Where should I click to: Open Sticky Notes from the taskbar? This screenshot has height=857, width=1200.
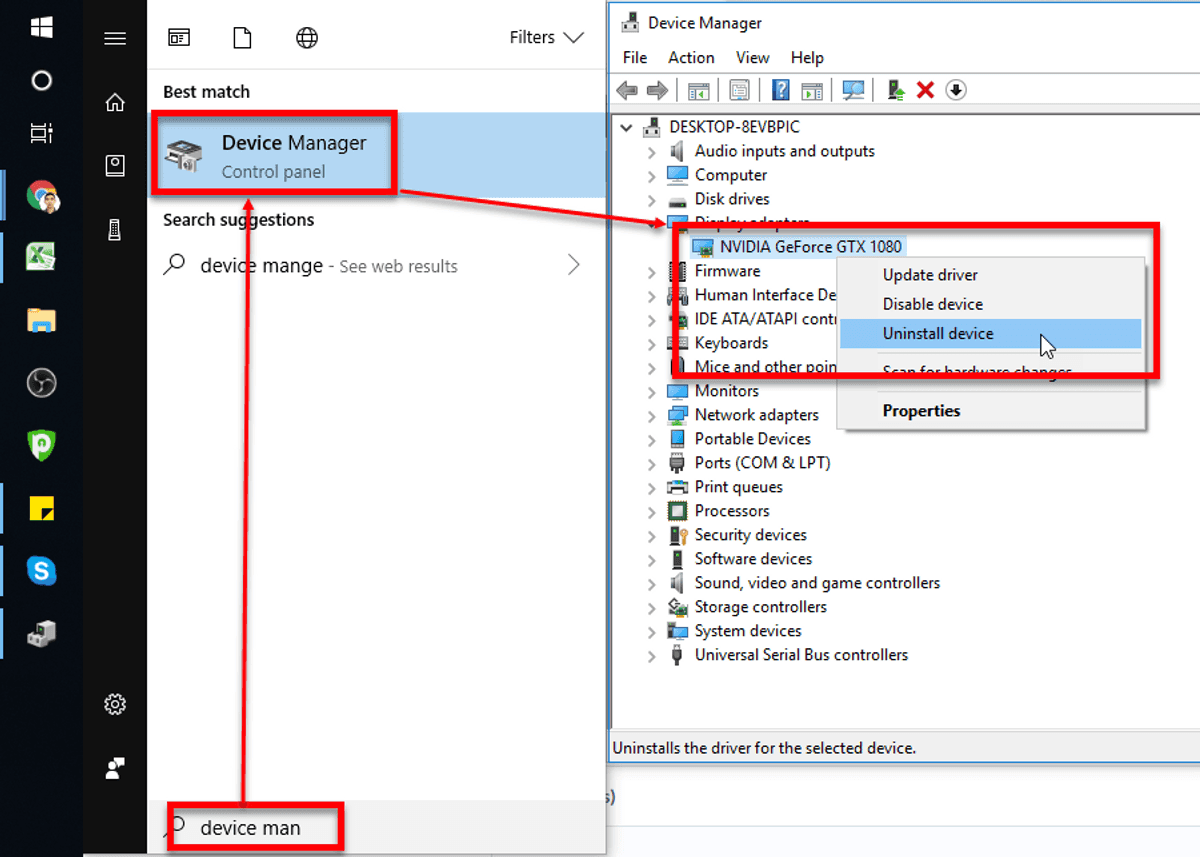[41, 508]
